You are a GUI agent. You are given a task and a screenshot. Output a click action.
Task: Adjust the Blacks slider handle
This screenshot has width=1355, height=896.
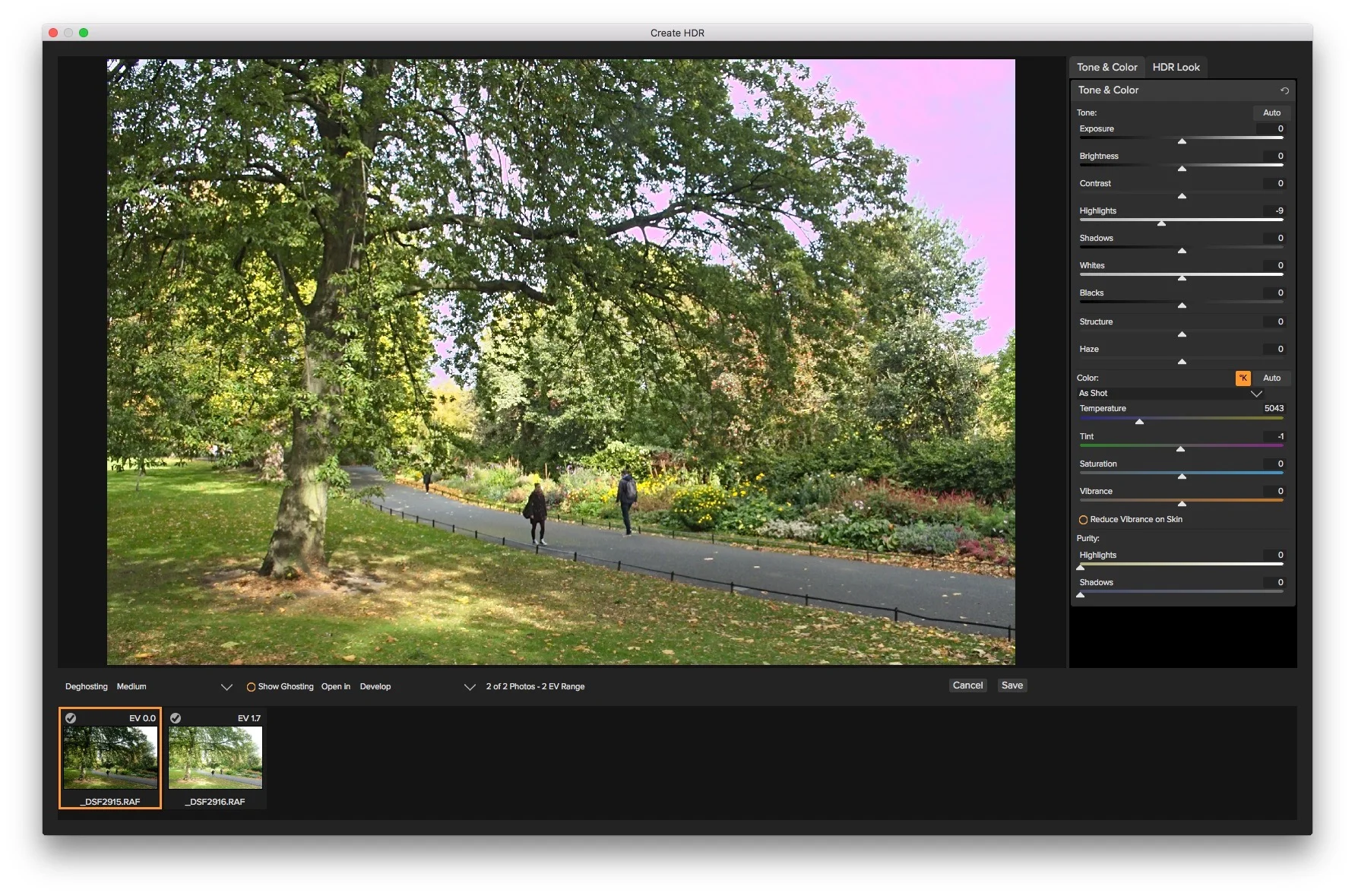pos(1182,305)
